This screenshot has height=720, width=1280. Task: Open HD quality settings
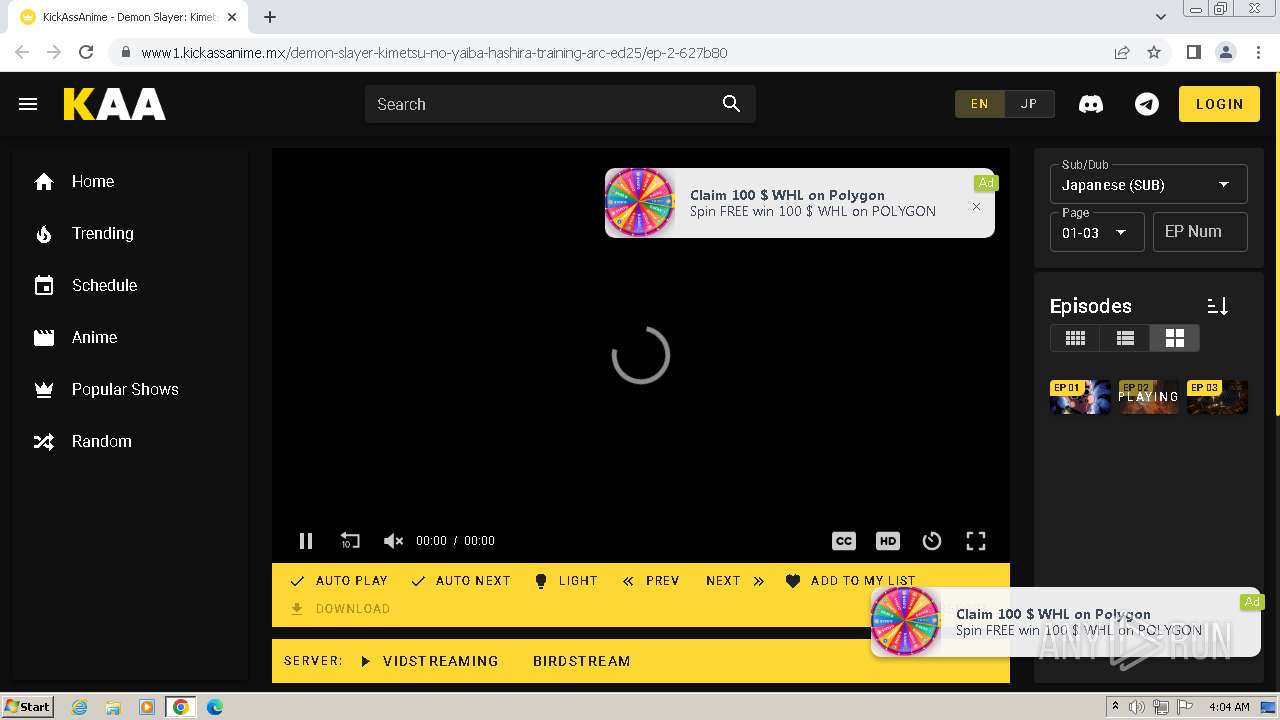[888, 541]
